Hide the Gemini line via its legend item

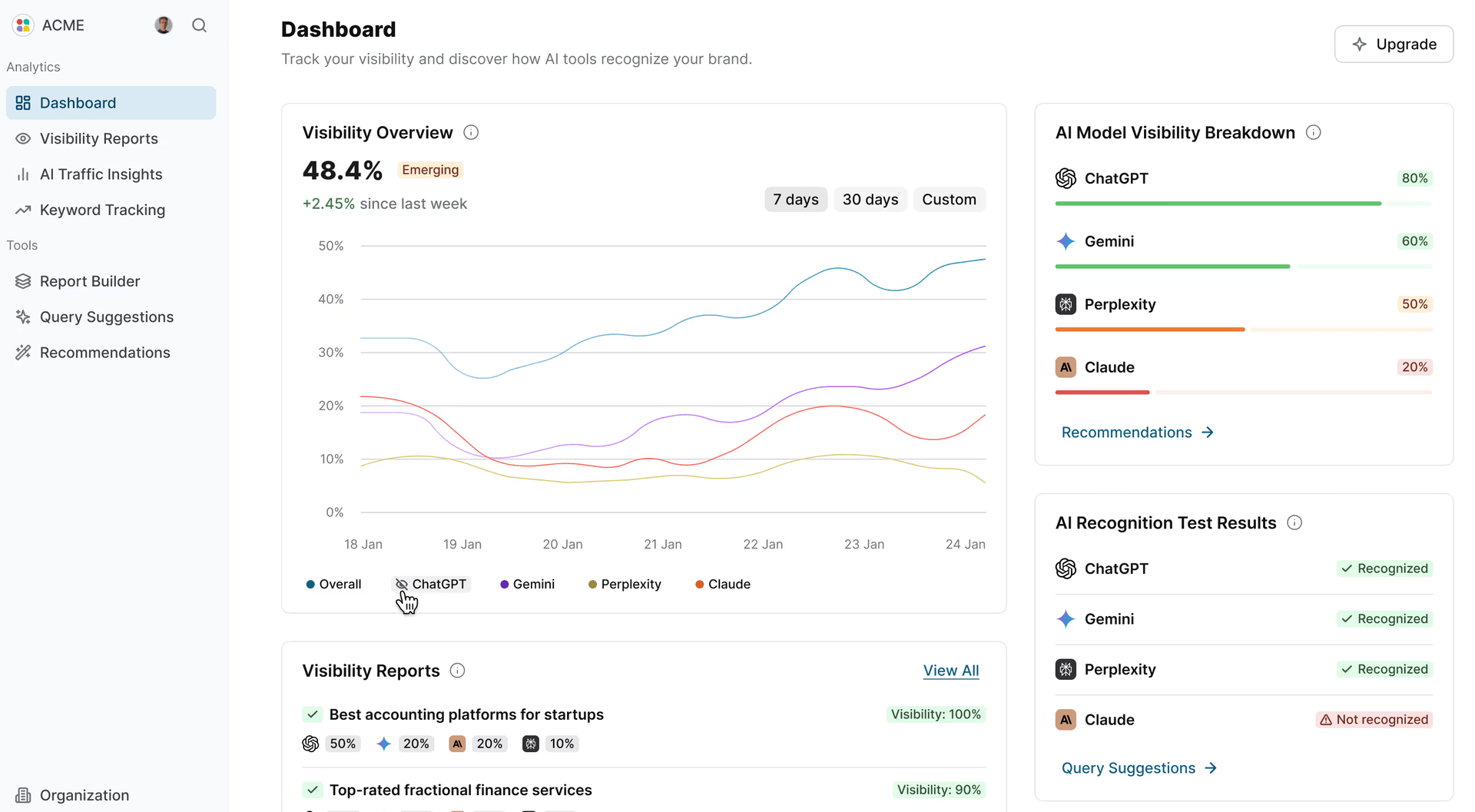coord(527,584)
